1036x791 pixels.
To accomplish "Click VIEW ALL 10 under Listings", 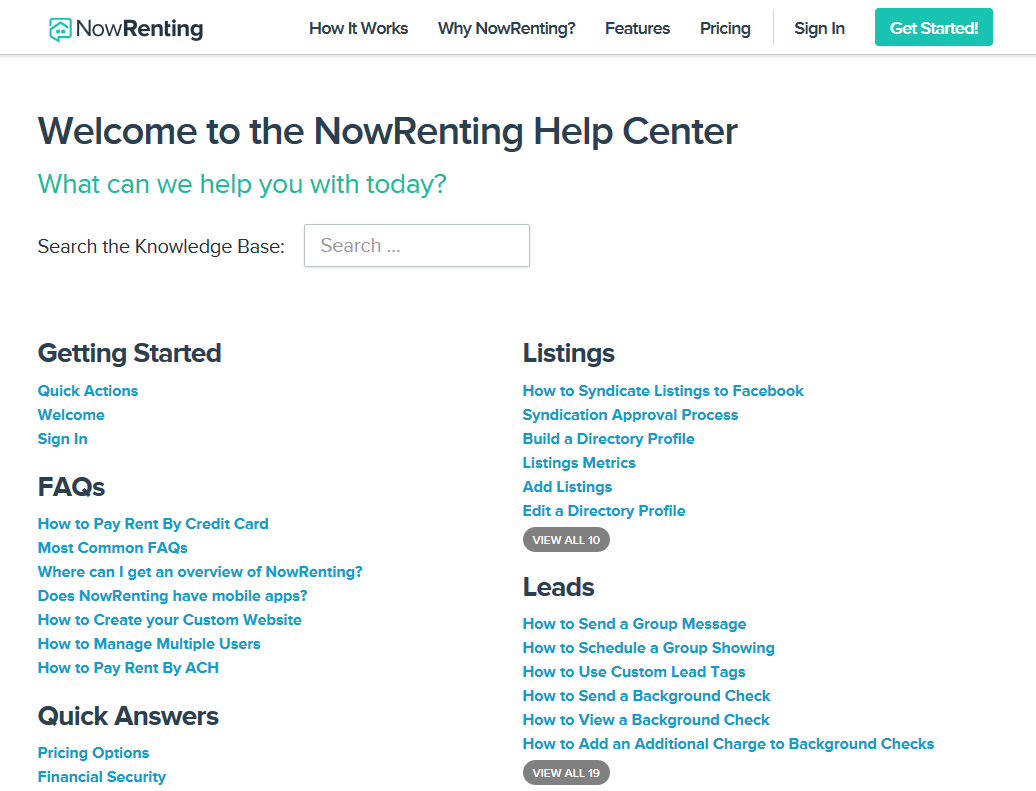I will click(566, 539).
